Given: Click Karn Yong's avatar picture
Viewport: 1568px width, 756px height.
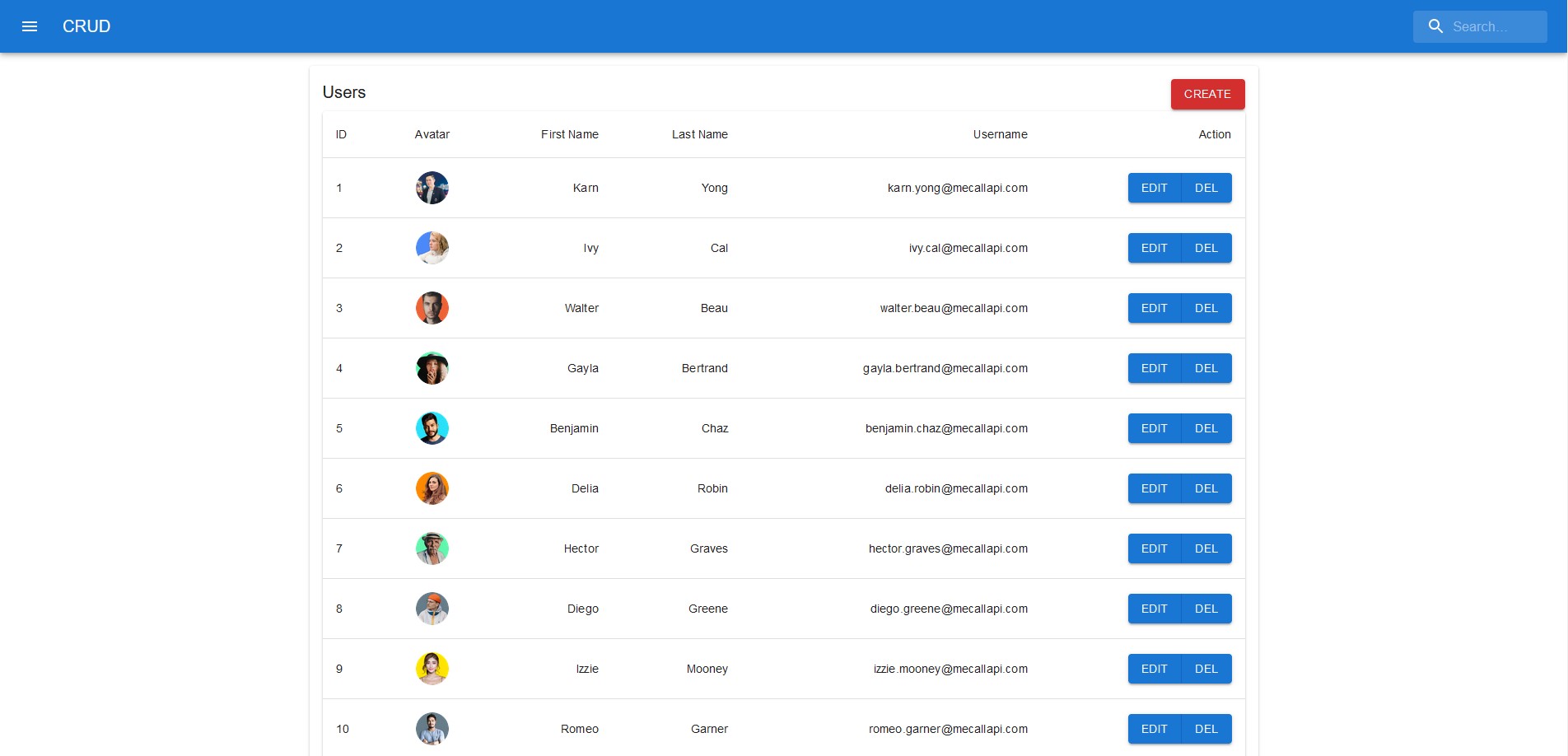Looking at the screenshot, I should tap(432, 188).
